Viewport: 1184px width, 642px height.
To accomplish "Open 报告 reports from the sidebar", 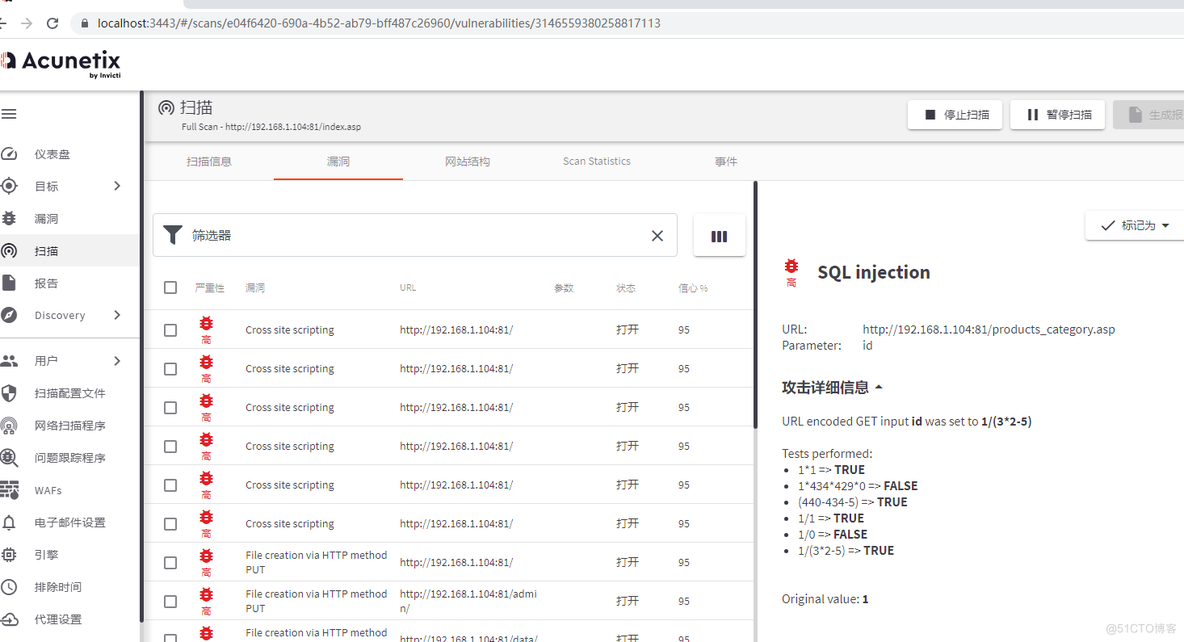I will tap(9, 283).
